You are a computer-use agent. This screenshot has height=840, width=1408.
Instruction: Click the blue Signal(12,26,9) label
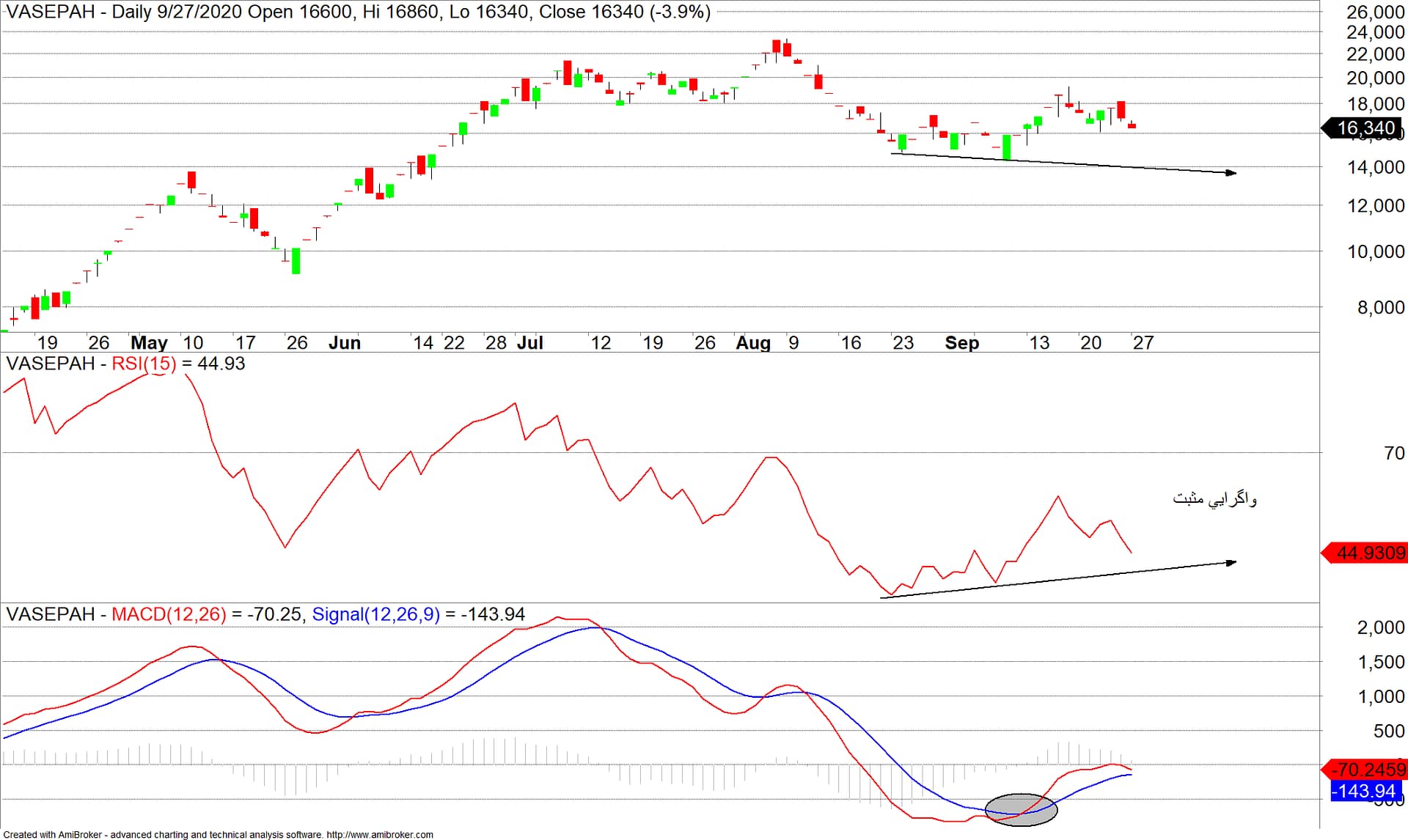(x=376, y=615)
